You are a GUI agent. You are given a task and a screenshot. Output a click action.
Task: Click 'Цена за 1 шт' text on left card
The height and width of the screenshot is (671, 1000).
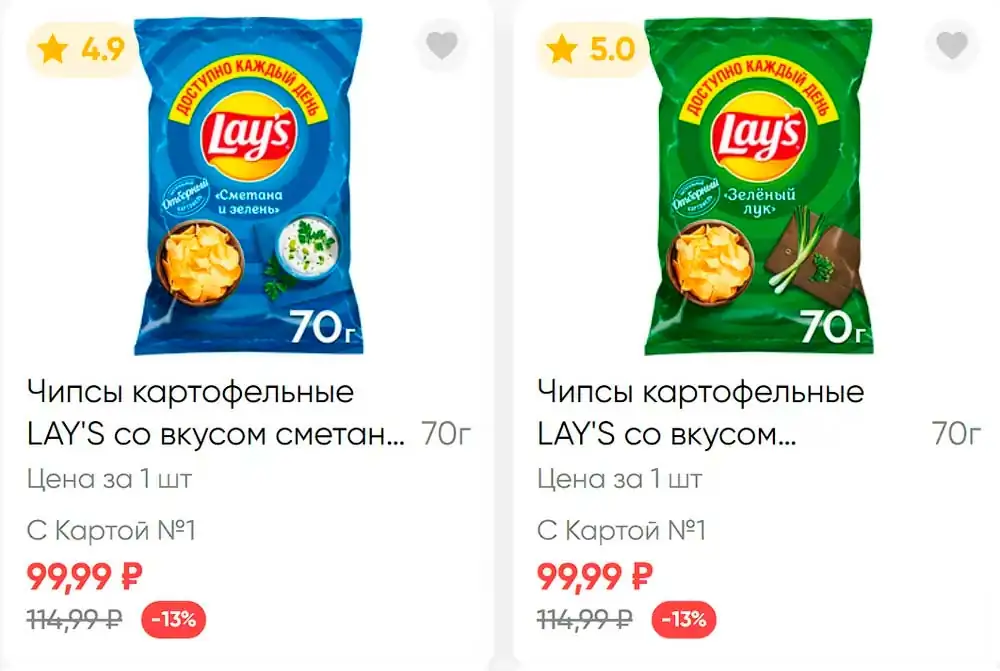point(109,479)
